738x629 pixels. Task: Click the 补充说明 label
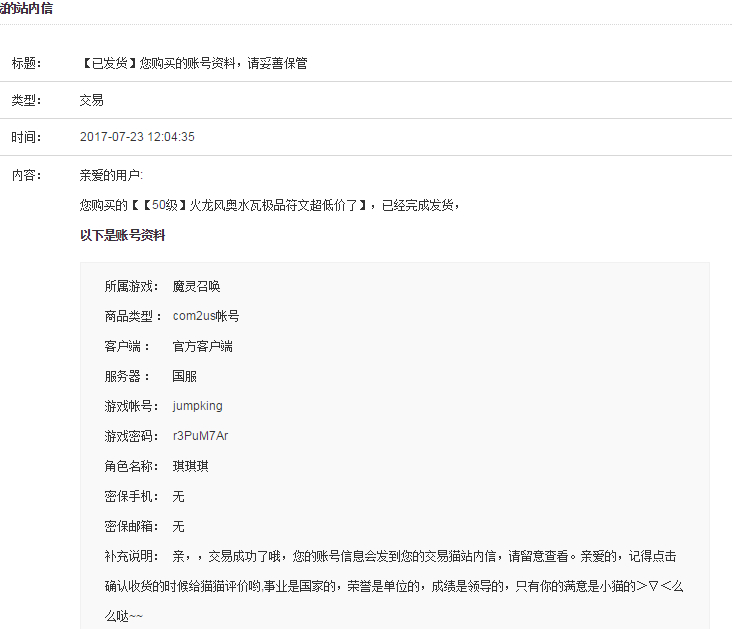point(132,556)
